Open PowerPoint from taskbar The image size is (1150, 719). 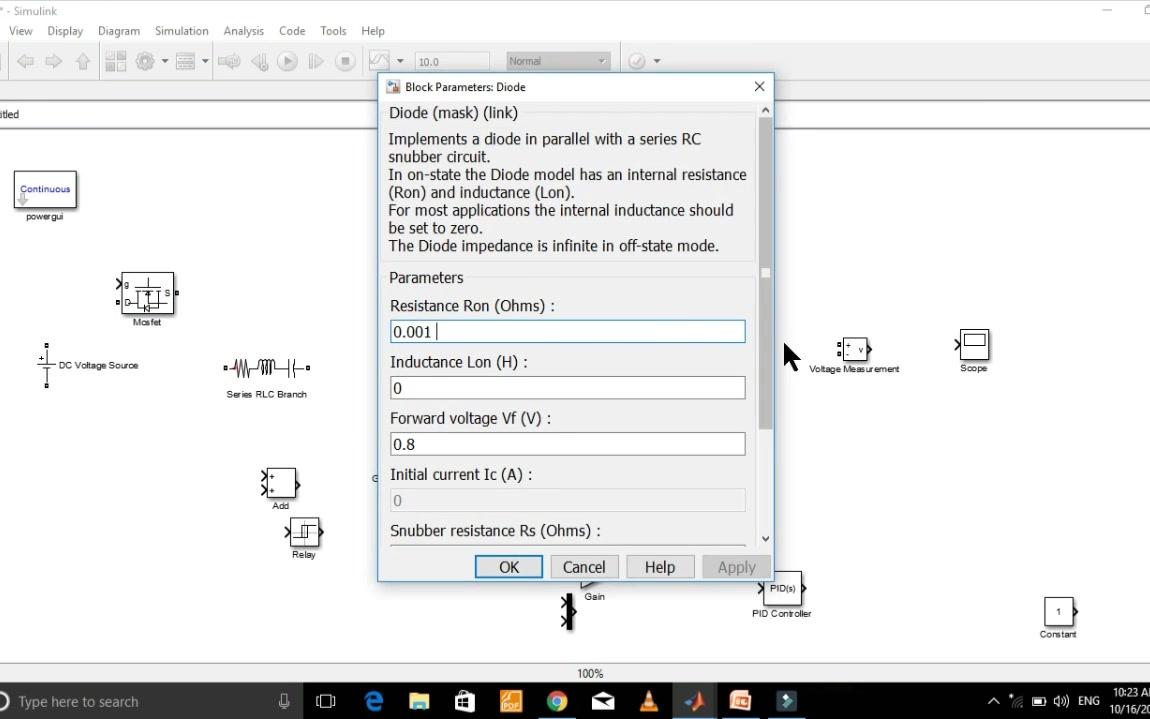[740, 701]
